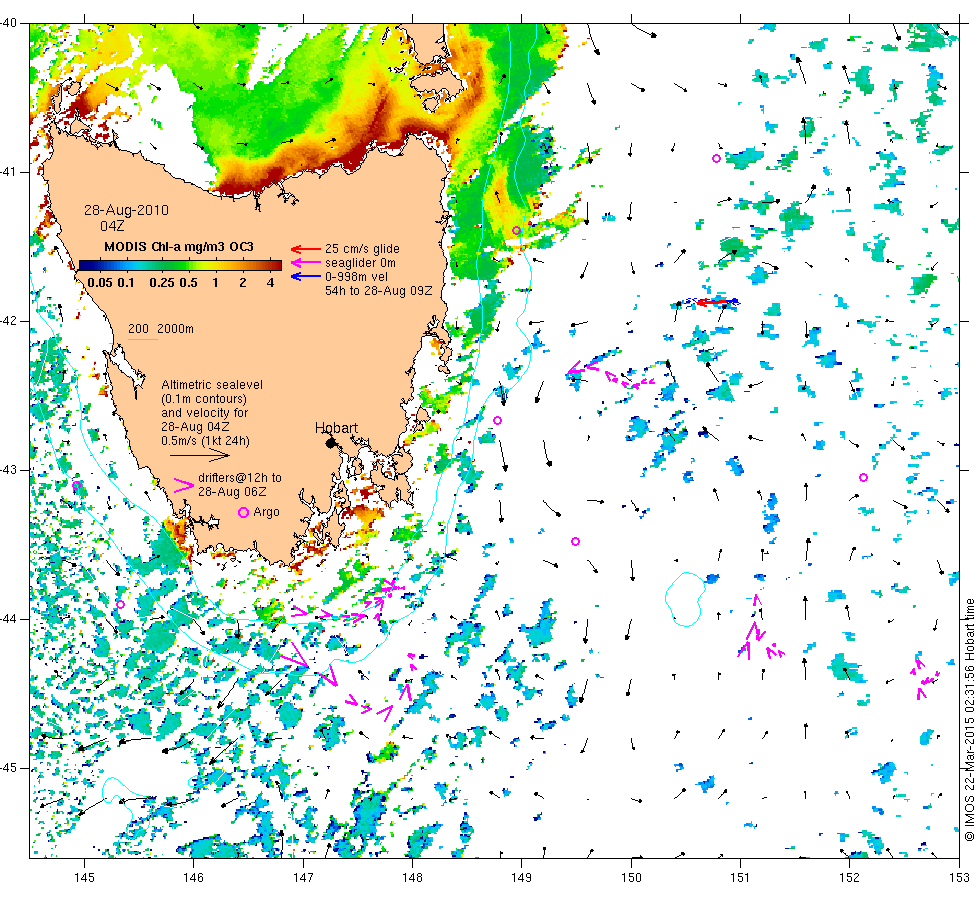Click the 150 longitude axis label
This screenshot has width=980, height=900.
(x=631, y=878)
